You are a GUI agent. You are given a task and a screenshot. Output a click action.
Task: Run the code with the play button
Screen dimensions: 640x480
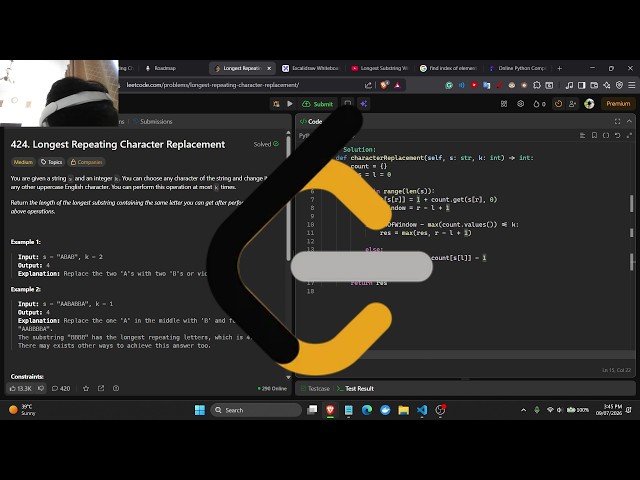point(290,104)
